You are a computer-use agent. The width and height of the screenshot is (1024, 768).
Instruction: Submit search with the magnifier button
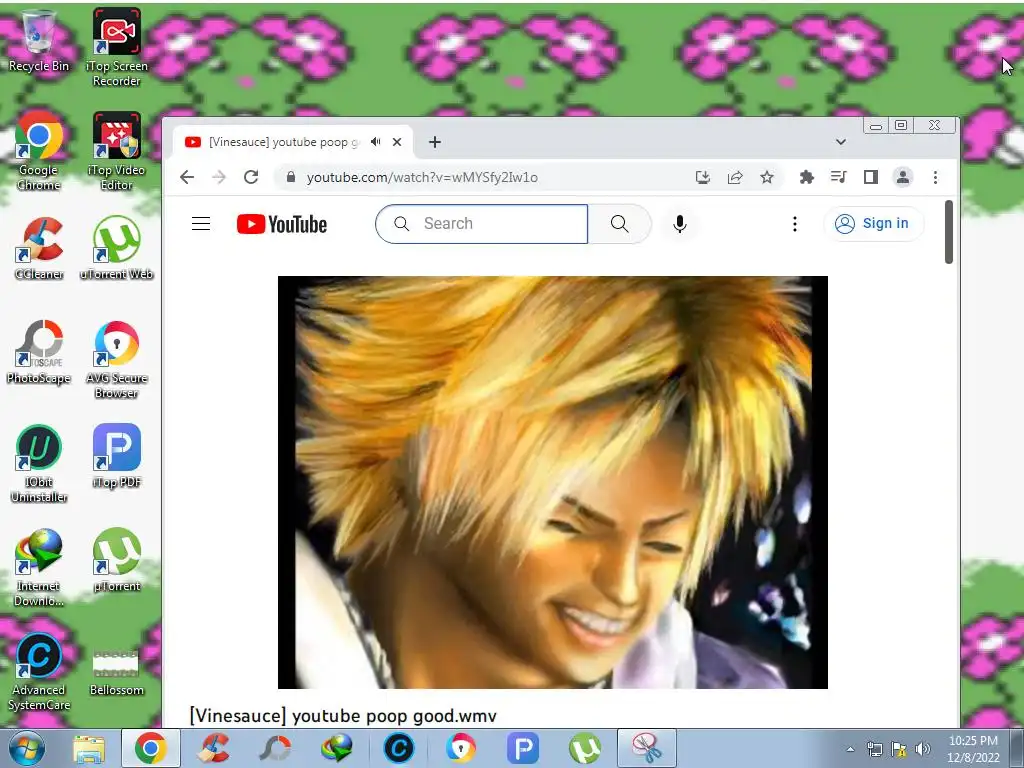(x=620, y=224)
